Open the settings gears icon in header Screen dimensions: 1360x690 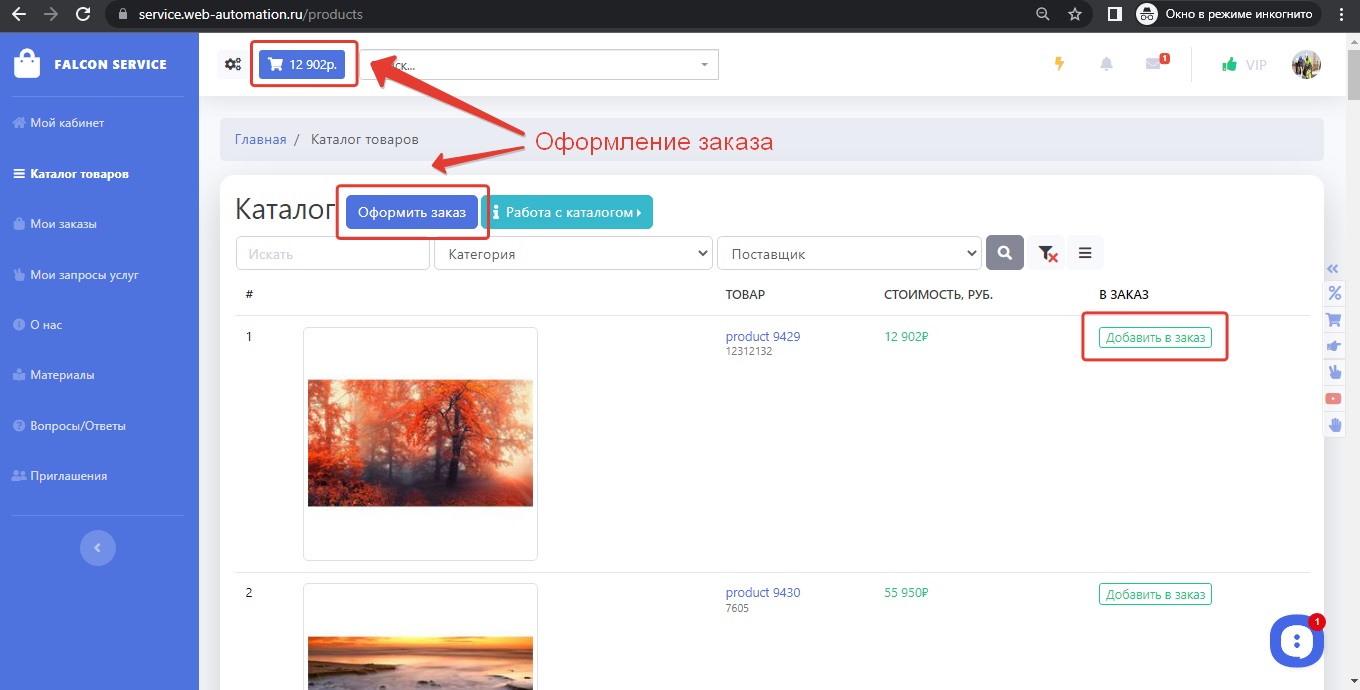click(233, 65)
